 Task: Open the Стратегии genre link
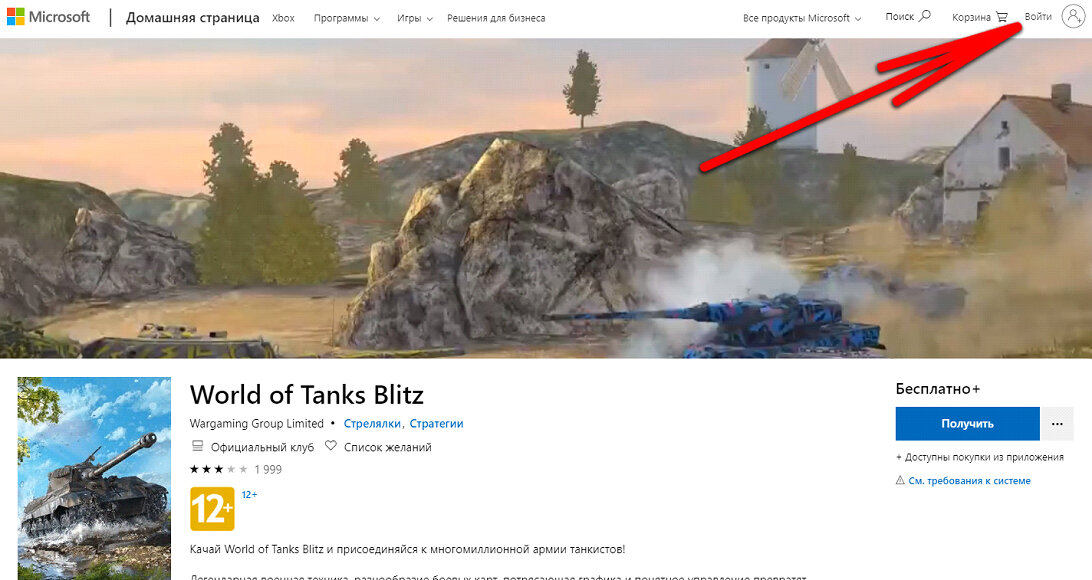click(436, 423)
